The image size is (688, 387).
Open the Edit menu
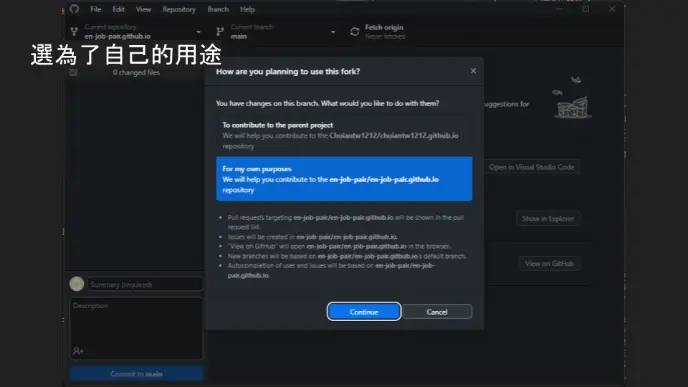point(118,9)
